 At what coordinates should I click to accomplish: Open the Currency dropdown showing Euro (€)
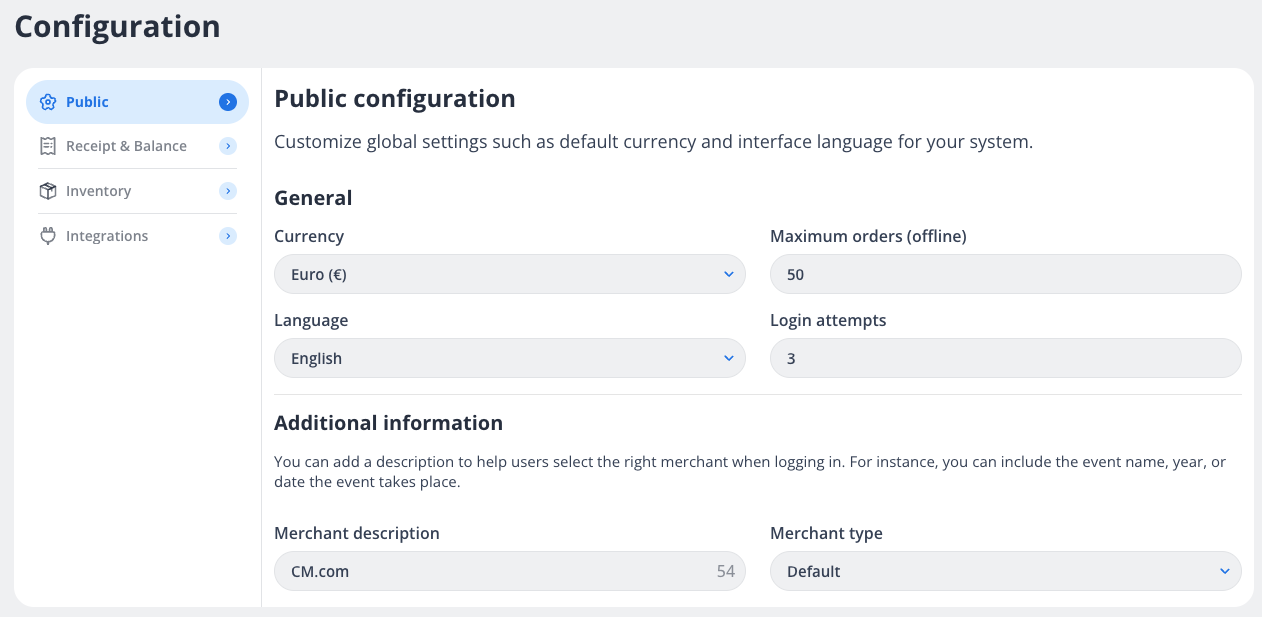(509, 274)
